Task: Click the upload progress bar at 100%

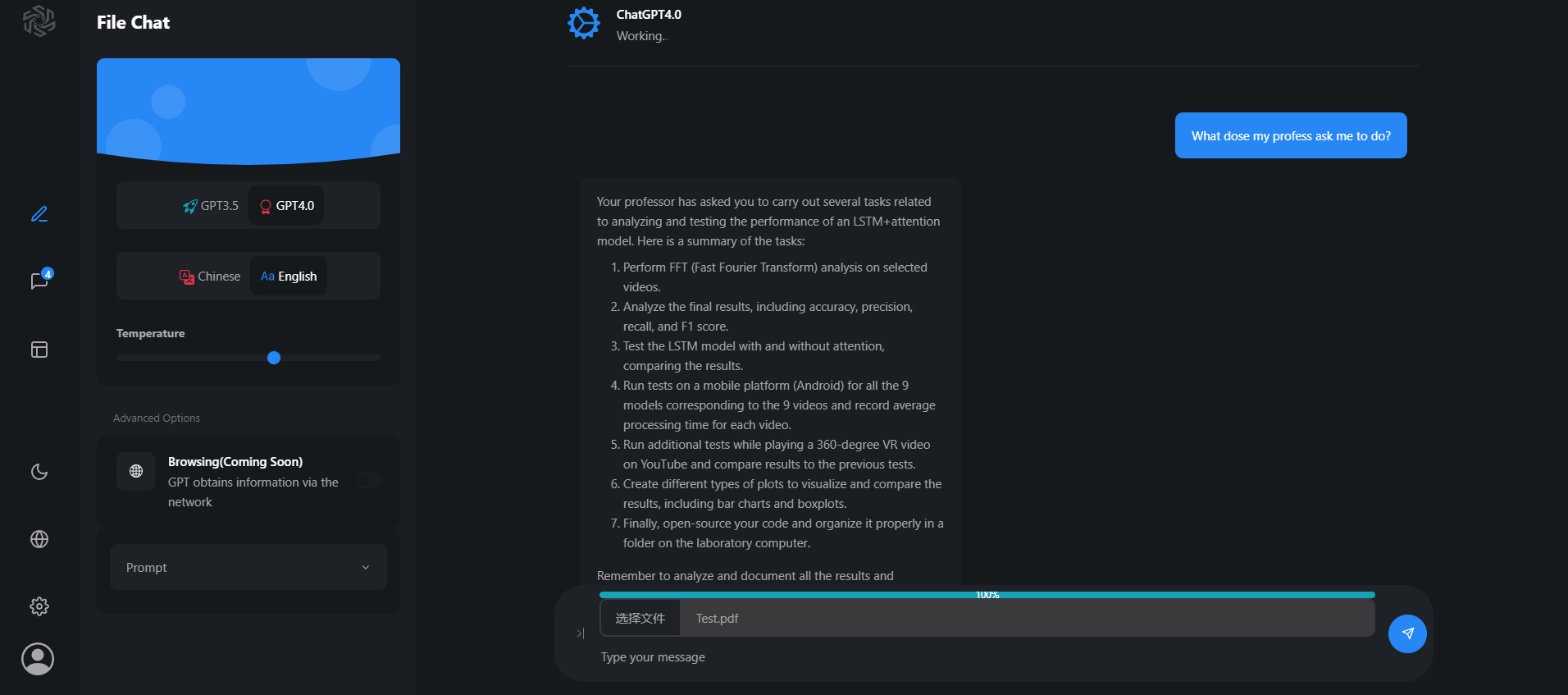Action: (x=987, y=595)
